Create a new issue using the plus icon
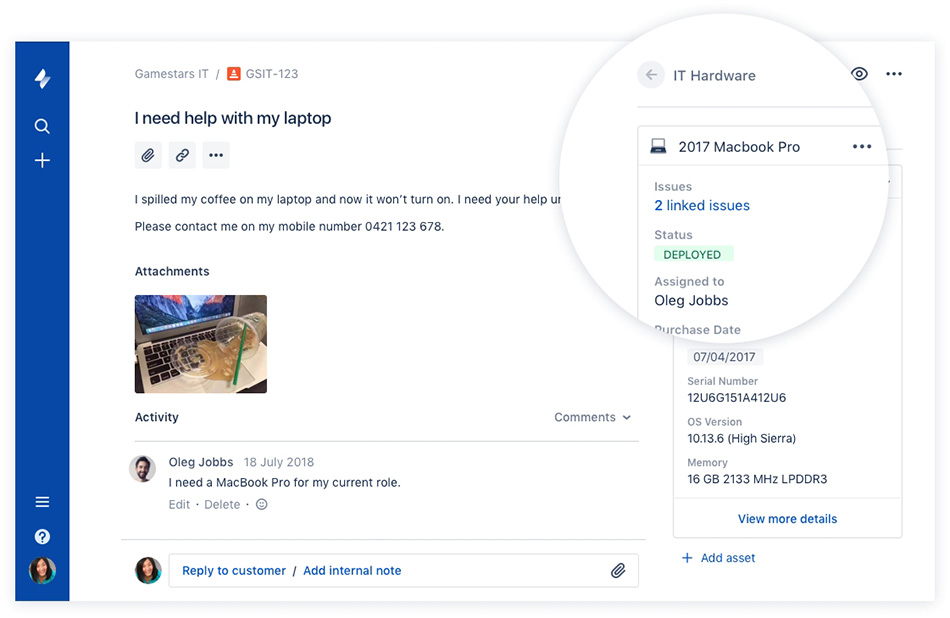 click(x=42, y=160)
